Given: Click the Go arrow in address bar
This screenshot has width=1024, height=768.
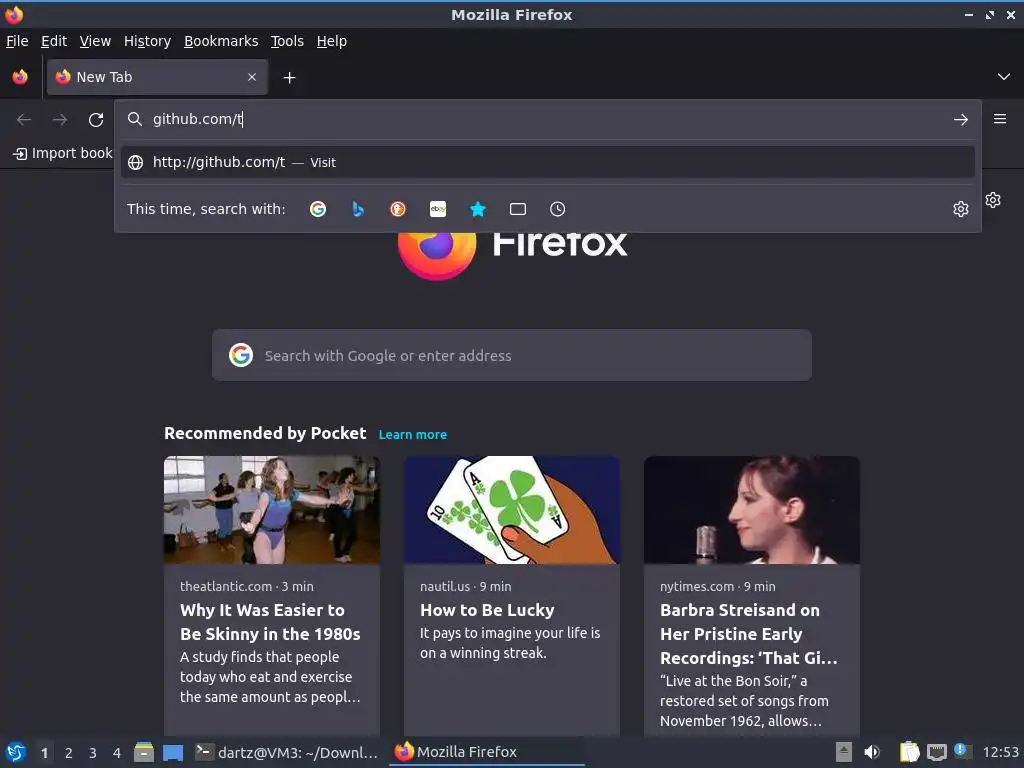Looking at the screenshot, I should pos(961,120).
